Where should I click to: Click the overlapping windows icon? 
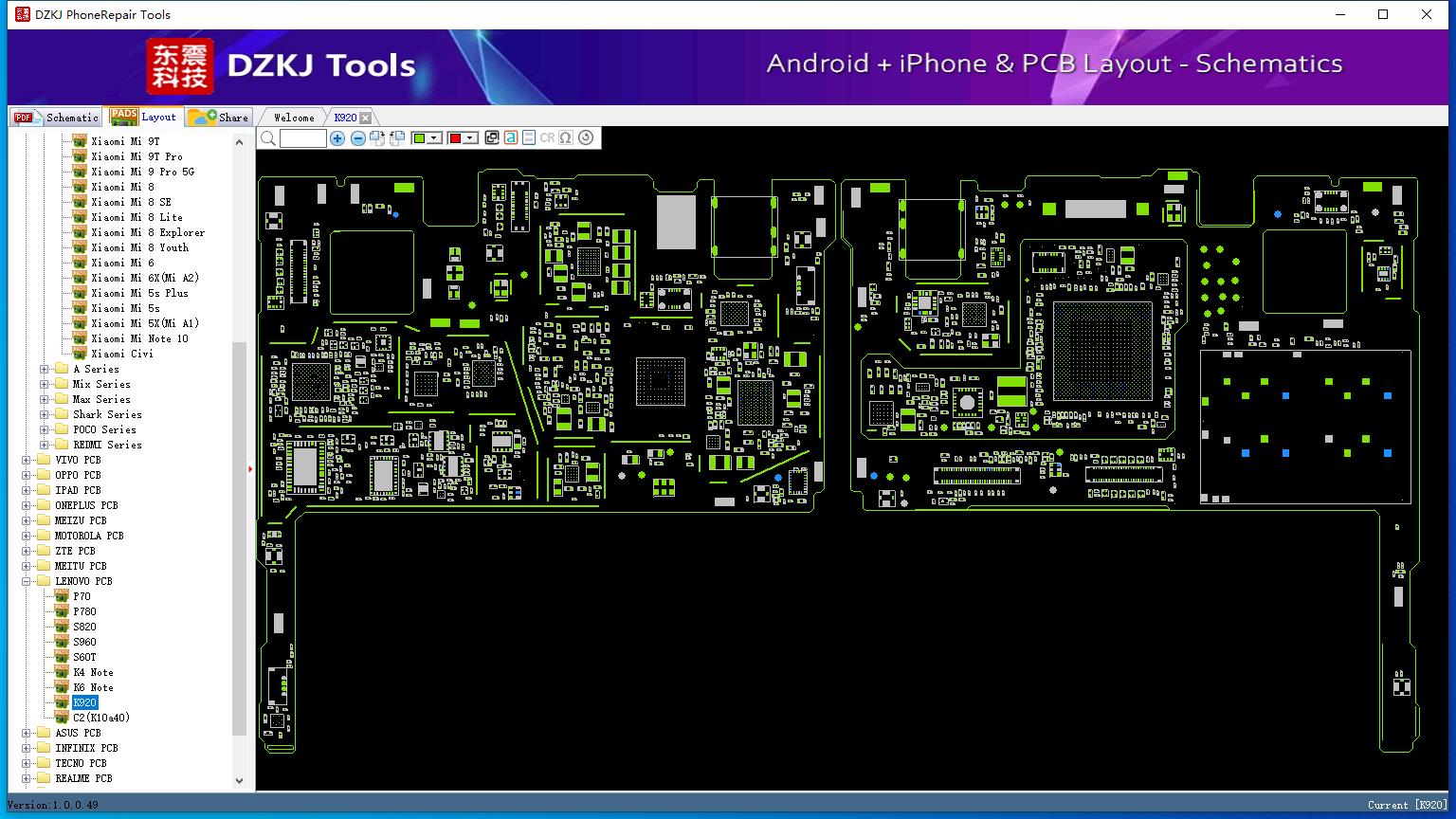(492, 138)
